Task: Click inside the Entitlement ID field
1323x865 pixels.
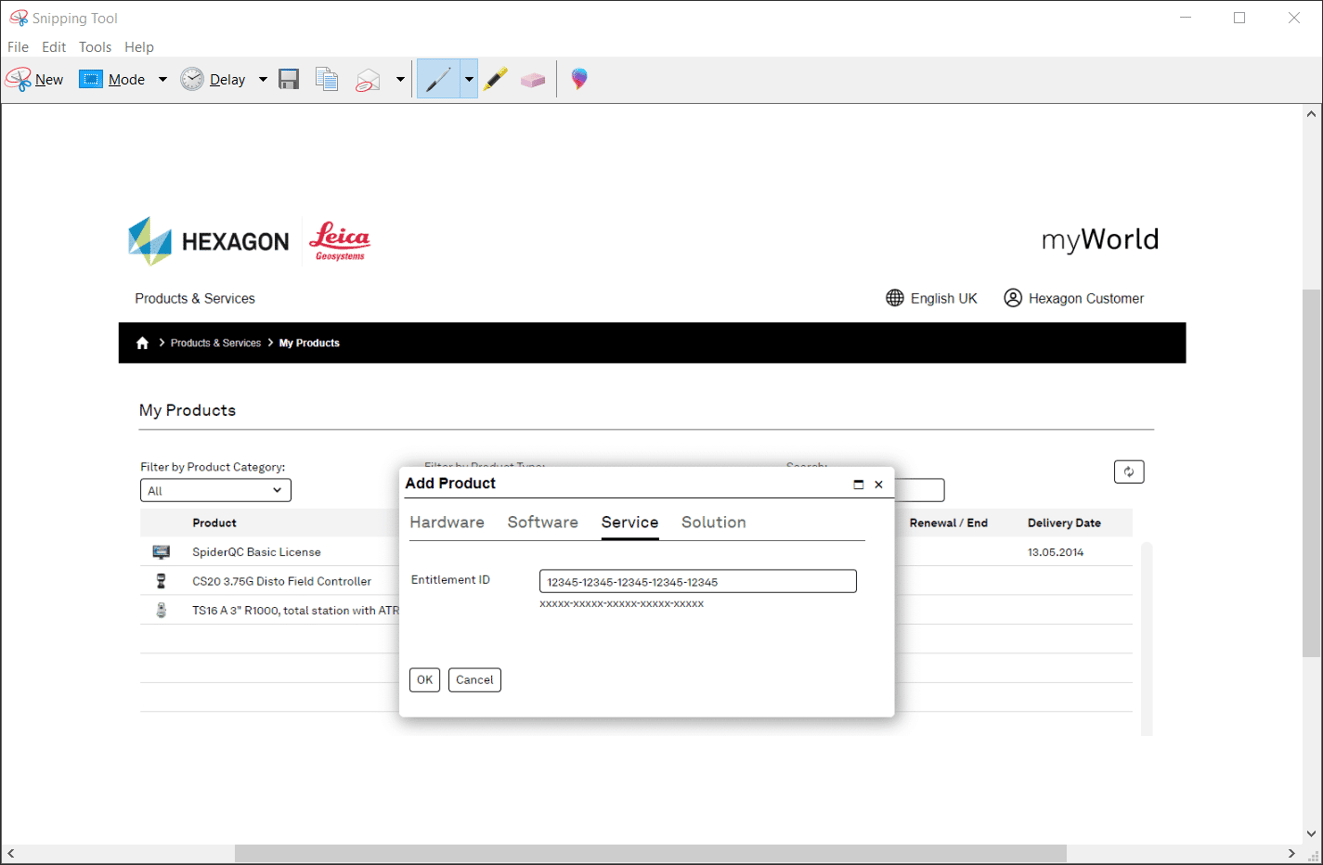Action: click(x=697, y=581)
